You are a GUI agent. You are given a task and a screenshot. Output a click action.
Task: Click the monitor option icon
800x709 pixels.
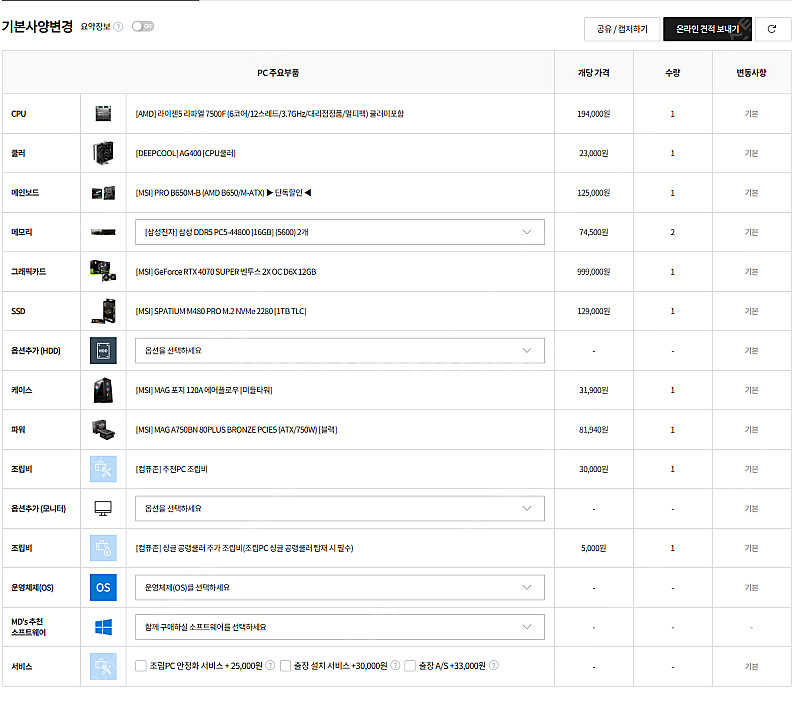[x=103, y=509]
